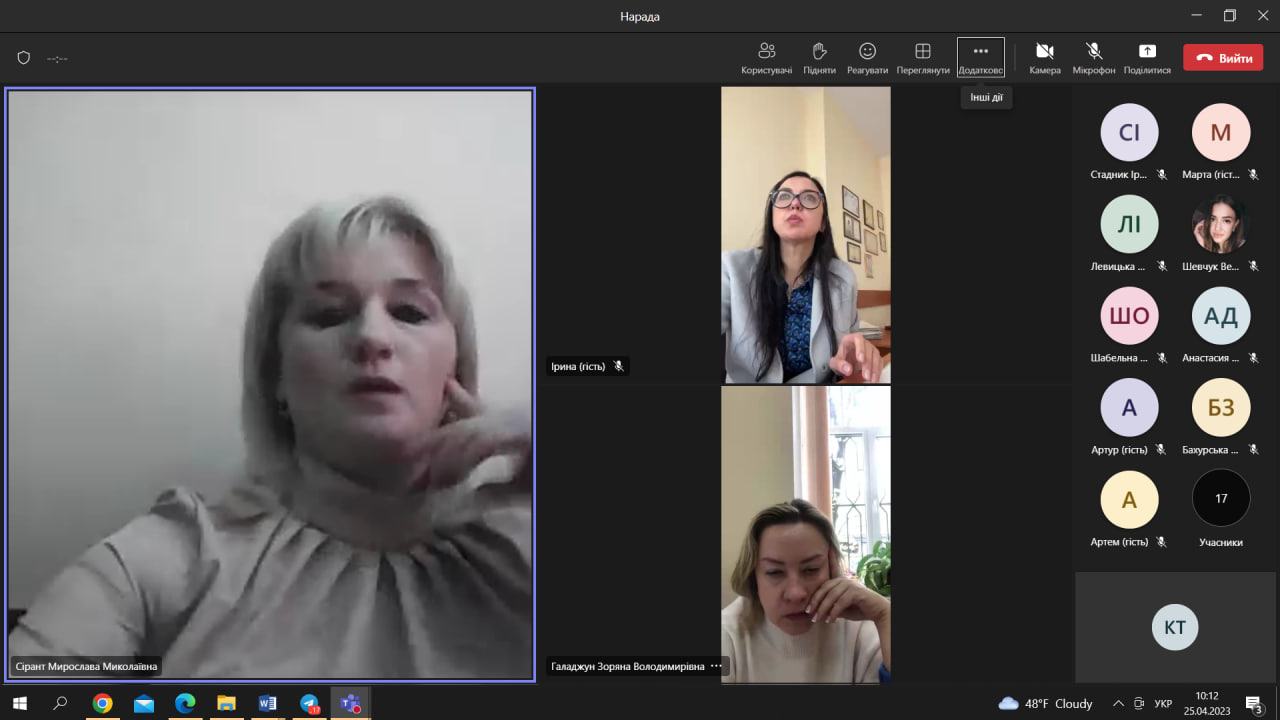Image resolution: width=1280 pixels, height=720 pixels.
Task: Raise hand with Підняти button
Action: 819,57
